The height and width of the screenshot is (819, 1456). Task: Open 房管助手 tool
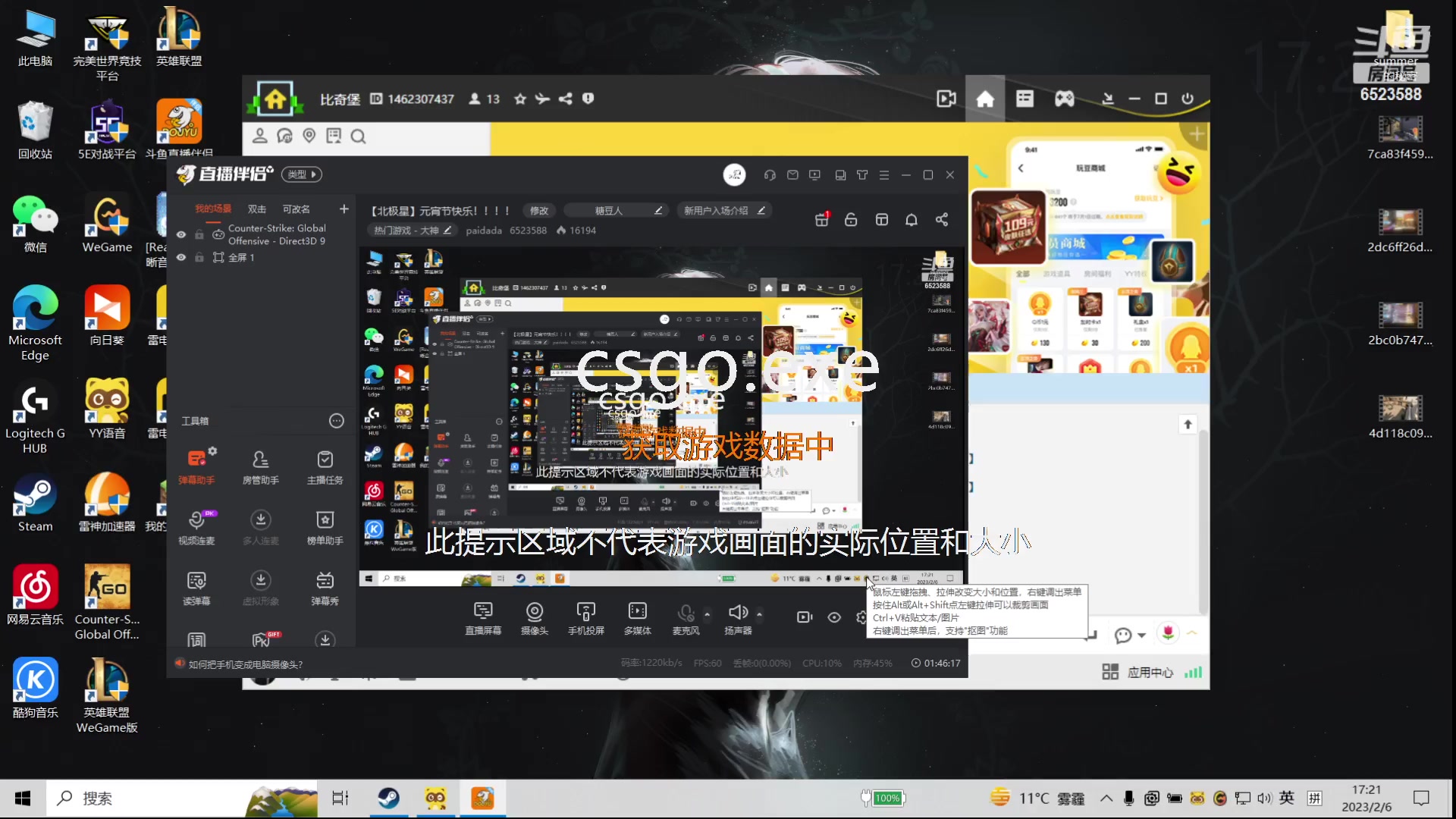[260, 466]
